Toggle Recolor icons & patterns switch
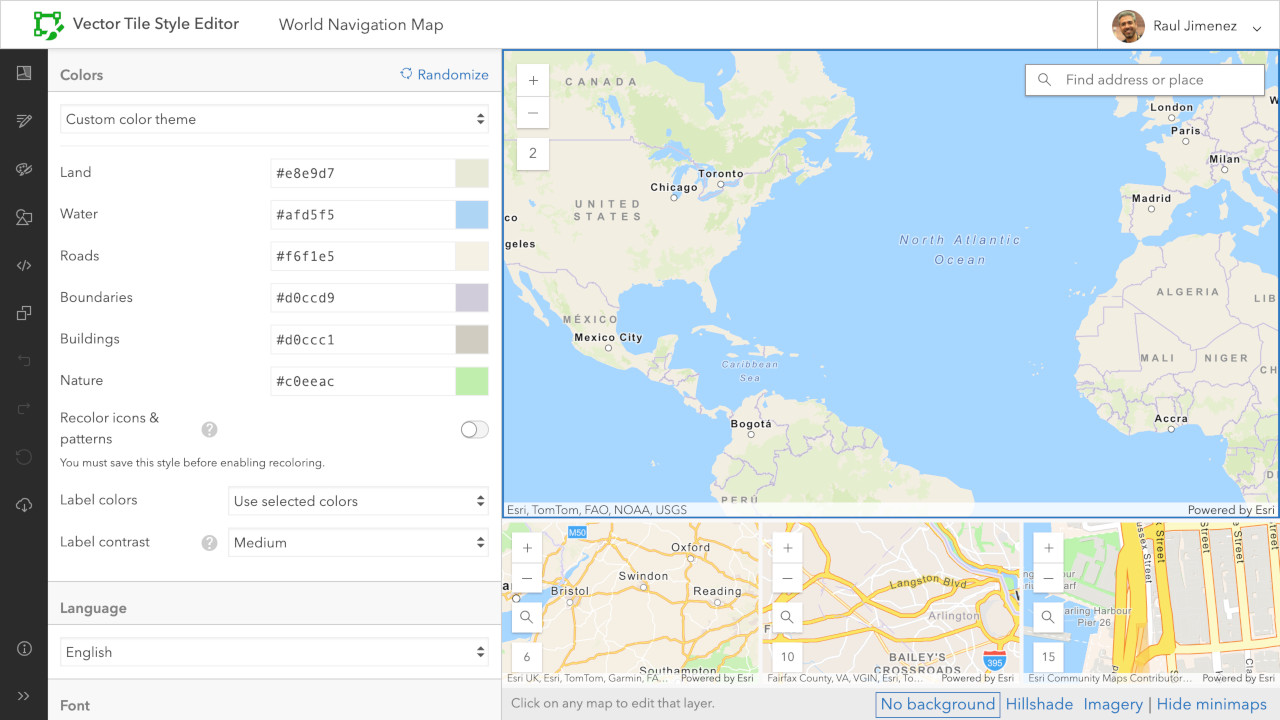Screen dimensions: 1280x720 (474, 429)
